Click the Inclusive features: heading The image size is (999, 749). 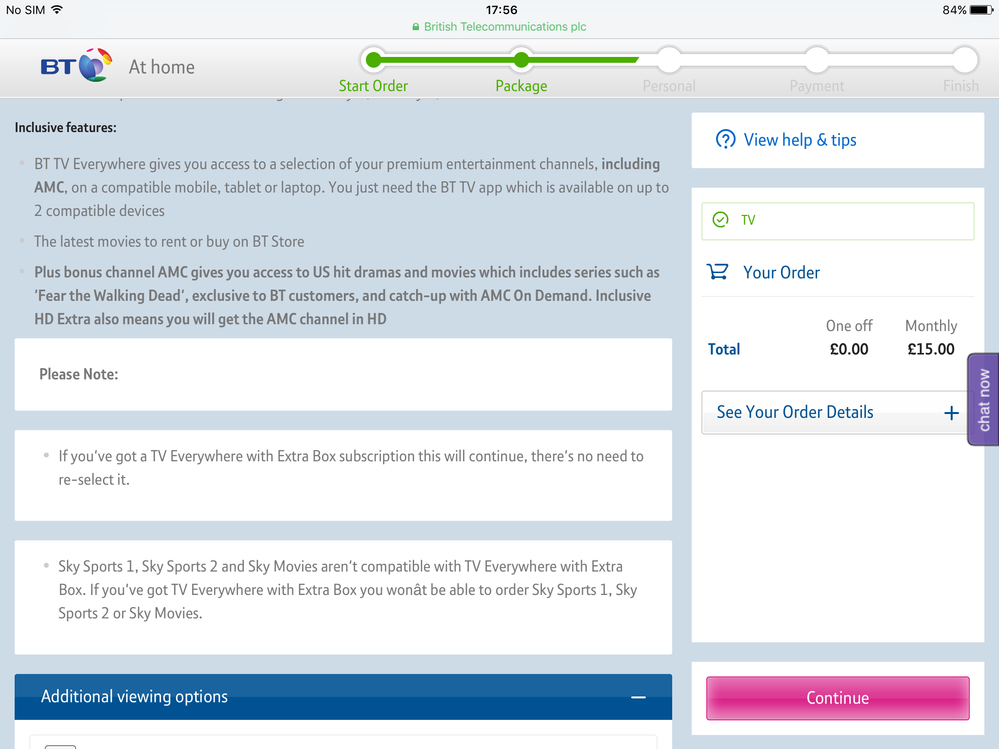pos(66,127)
